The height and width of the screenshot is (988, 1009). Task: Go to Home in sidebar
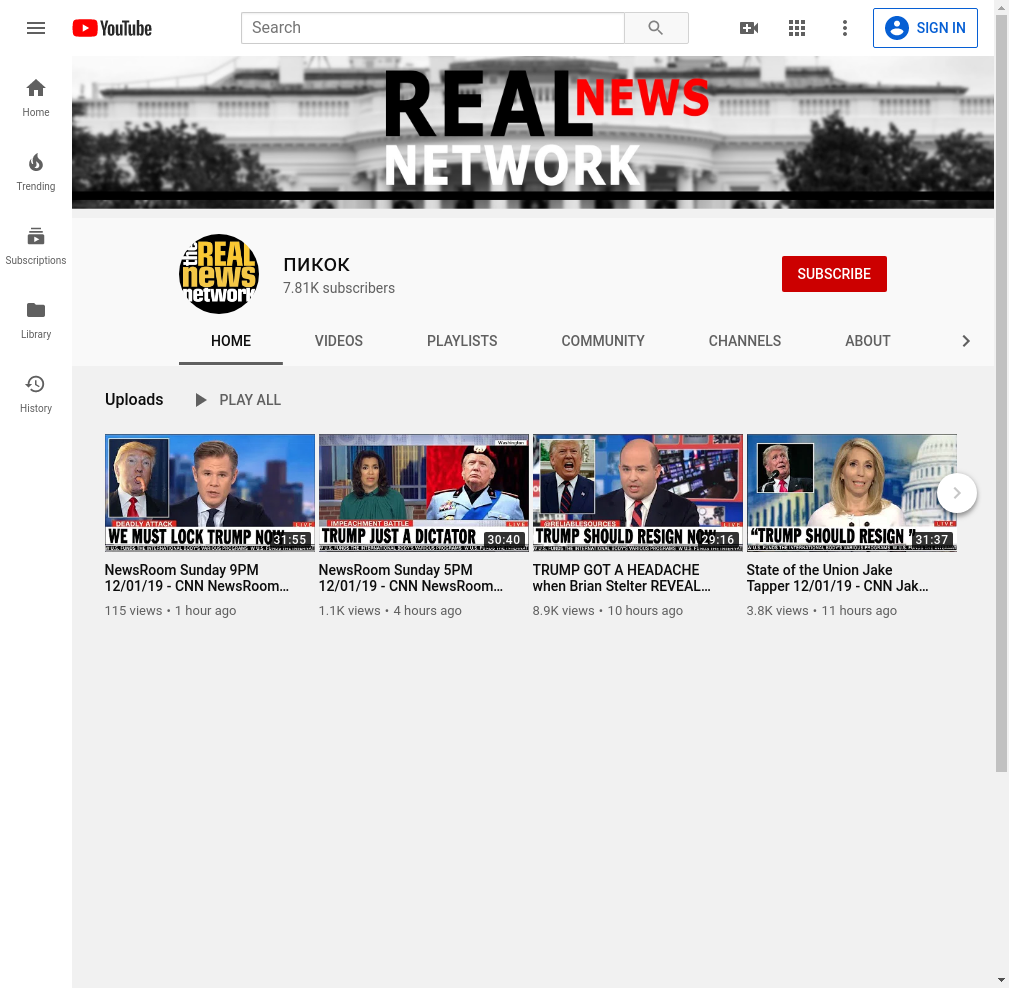pos(36,98)
